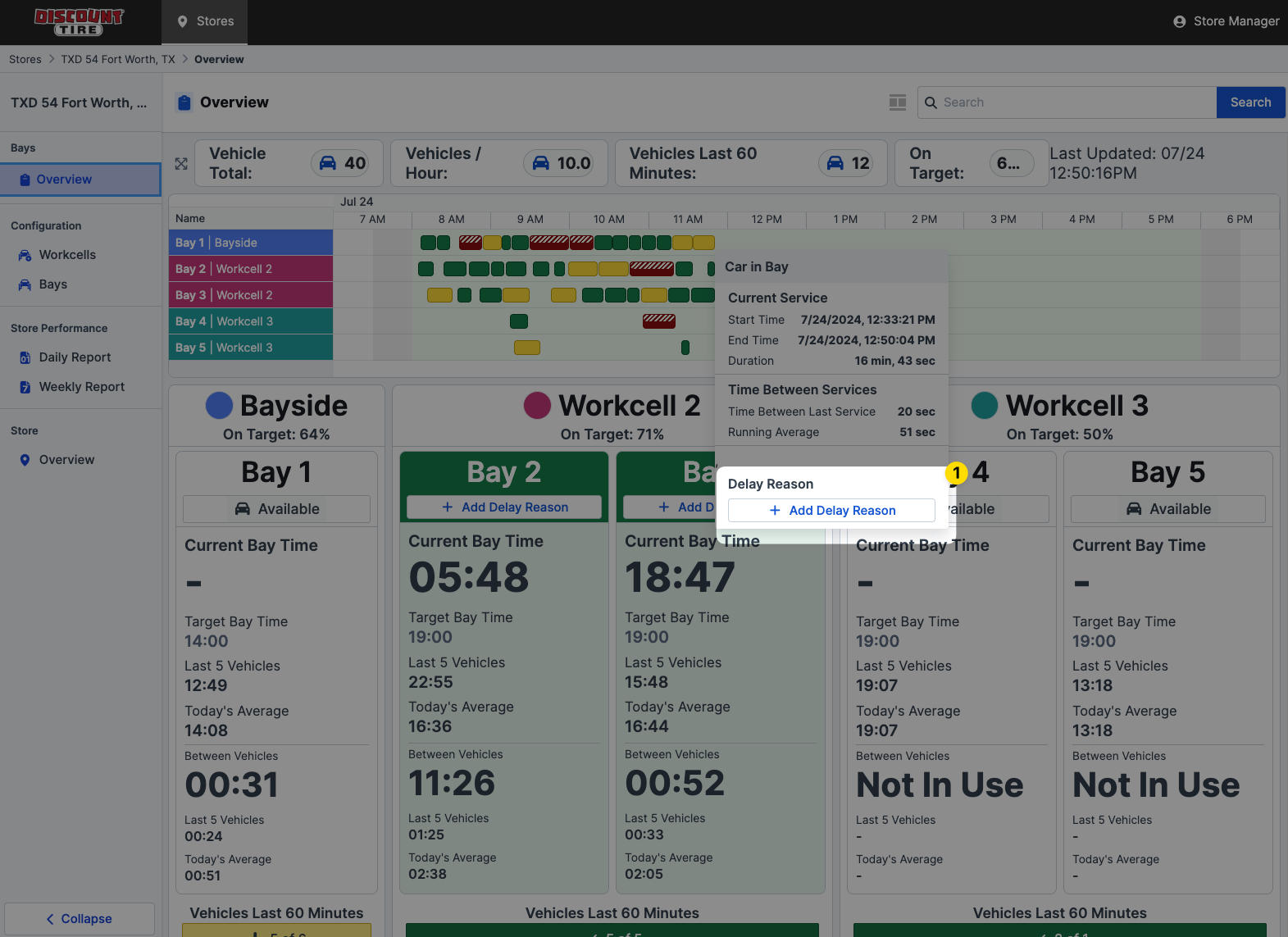This screenshot has height=937, width=1288.
Task: Select Overview under Bays in sidebar
Action: coord(64,180)
